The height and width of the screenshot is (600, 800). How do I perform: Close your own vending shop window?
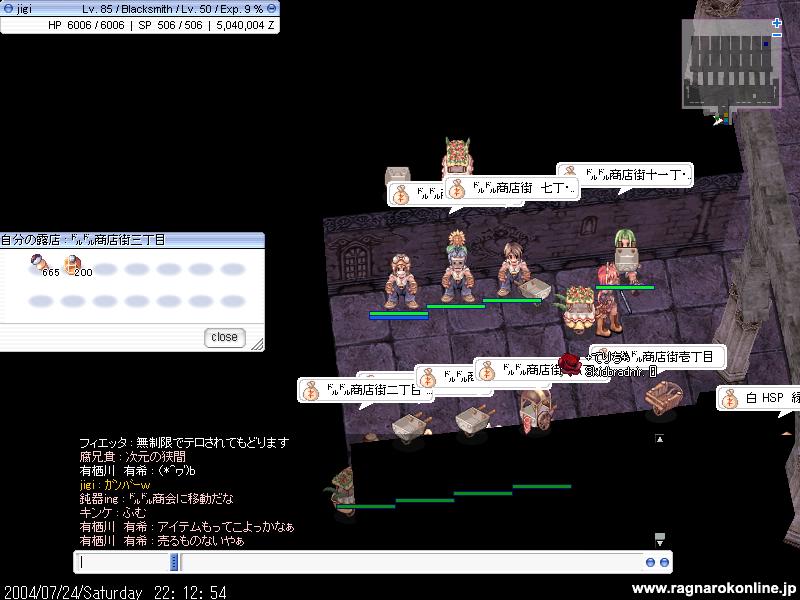pos(224,337)
